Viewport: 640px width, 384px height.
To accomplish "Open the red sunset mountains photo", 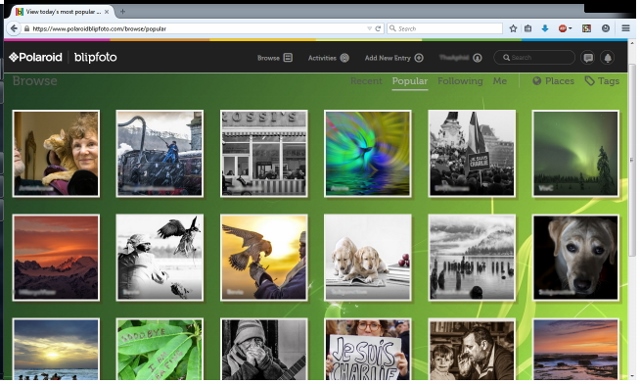I will tap(56, 257).
